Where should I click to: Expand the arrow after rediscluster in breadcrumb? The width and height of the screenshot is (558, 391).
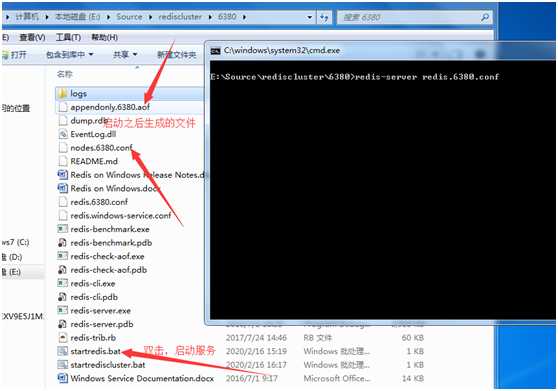click(210, 17)
